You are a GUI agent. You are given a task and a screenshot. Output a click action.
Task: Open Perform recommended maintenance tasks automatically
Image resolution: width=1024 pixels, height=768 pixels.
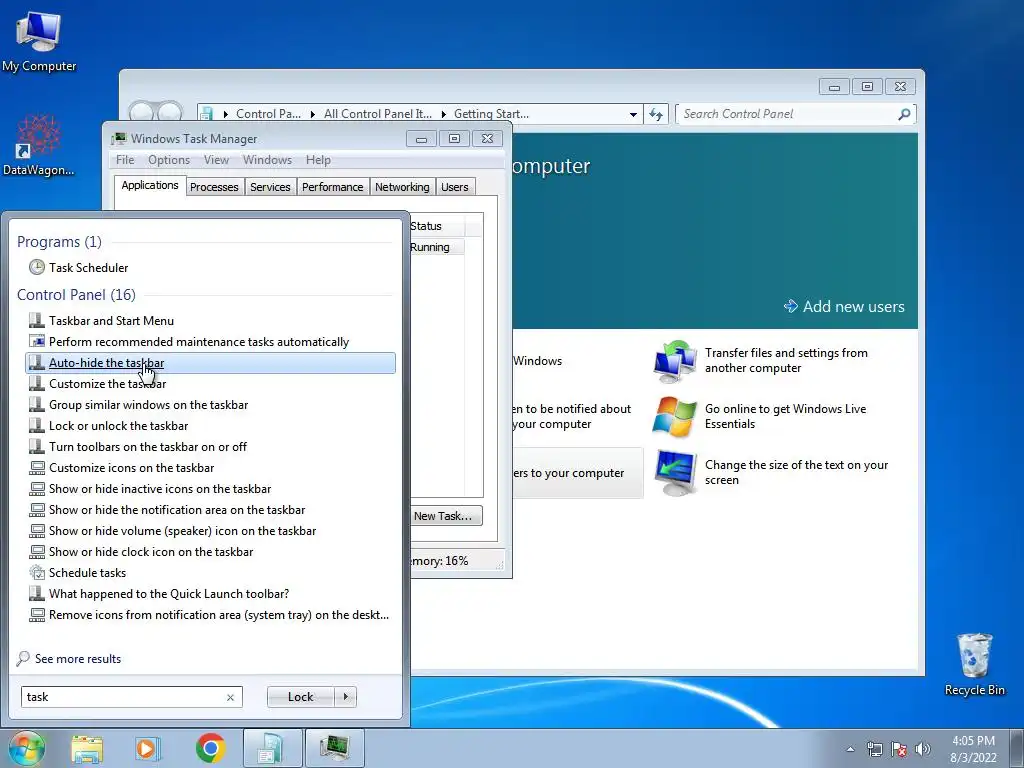point(211,342)
